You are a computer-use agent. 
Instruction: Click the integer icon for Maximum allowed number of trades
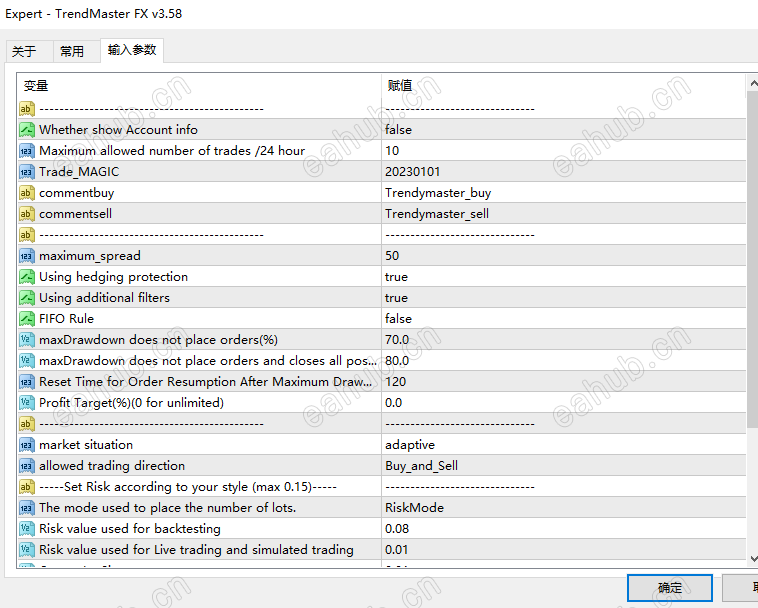pyautogui.click(x=27, y=151)
